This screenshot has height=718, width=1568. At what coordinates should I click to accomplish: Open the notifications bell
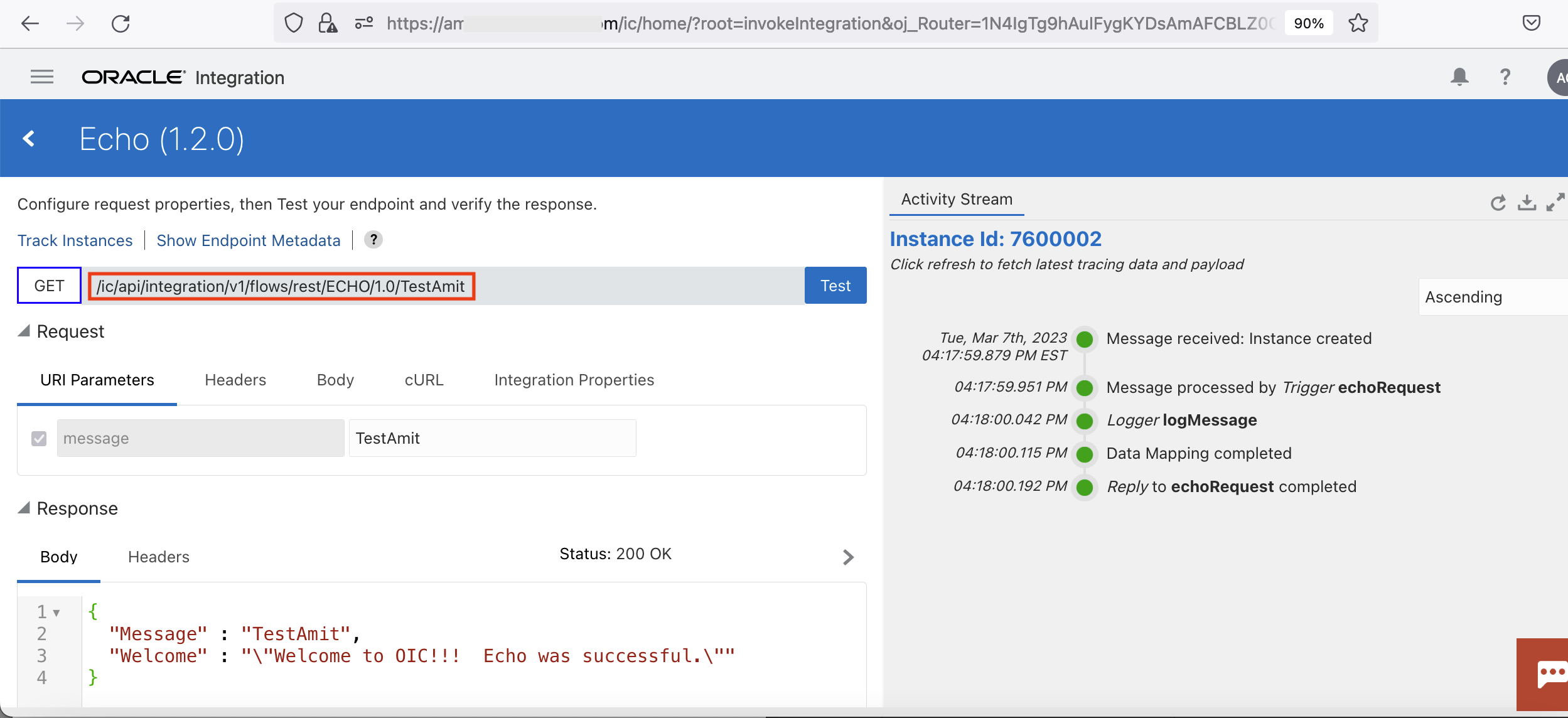pyautogui.click(x=1459, y=77)
